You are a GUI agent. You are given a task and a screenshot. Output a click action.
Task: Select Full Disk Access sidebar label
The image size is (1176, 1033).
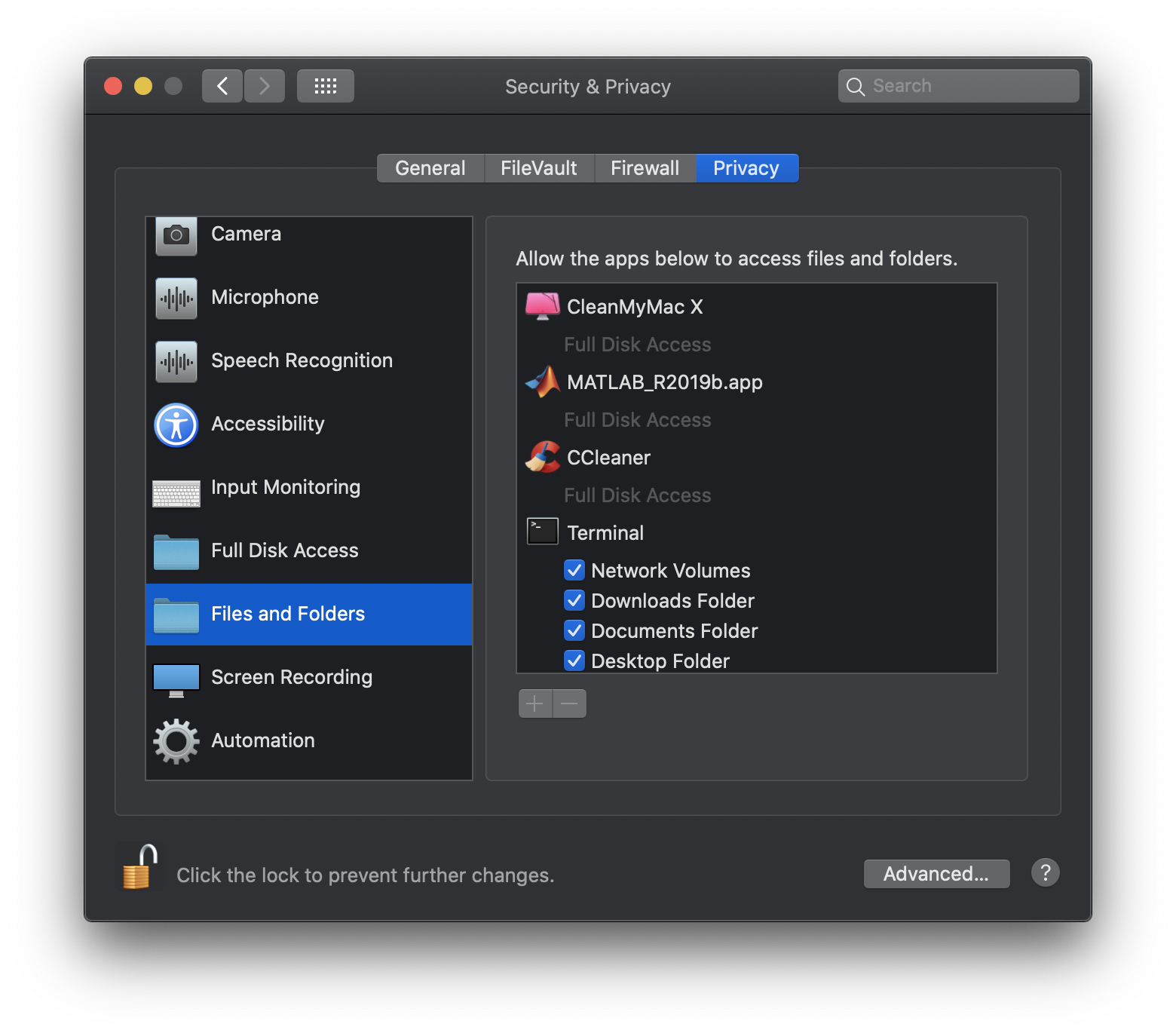tap(285, 551)
